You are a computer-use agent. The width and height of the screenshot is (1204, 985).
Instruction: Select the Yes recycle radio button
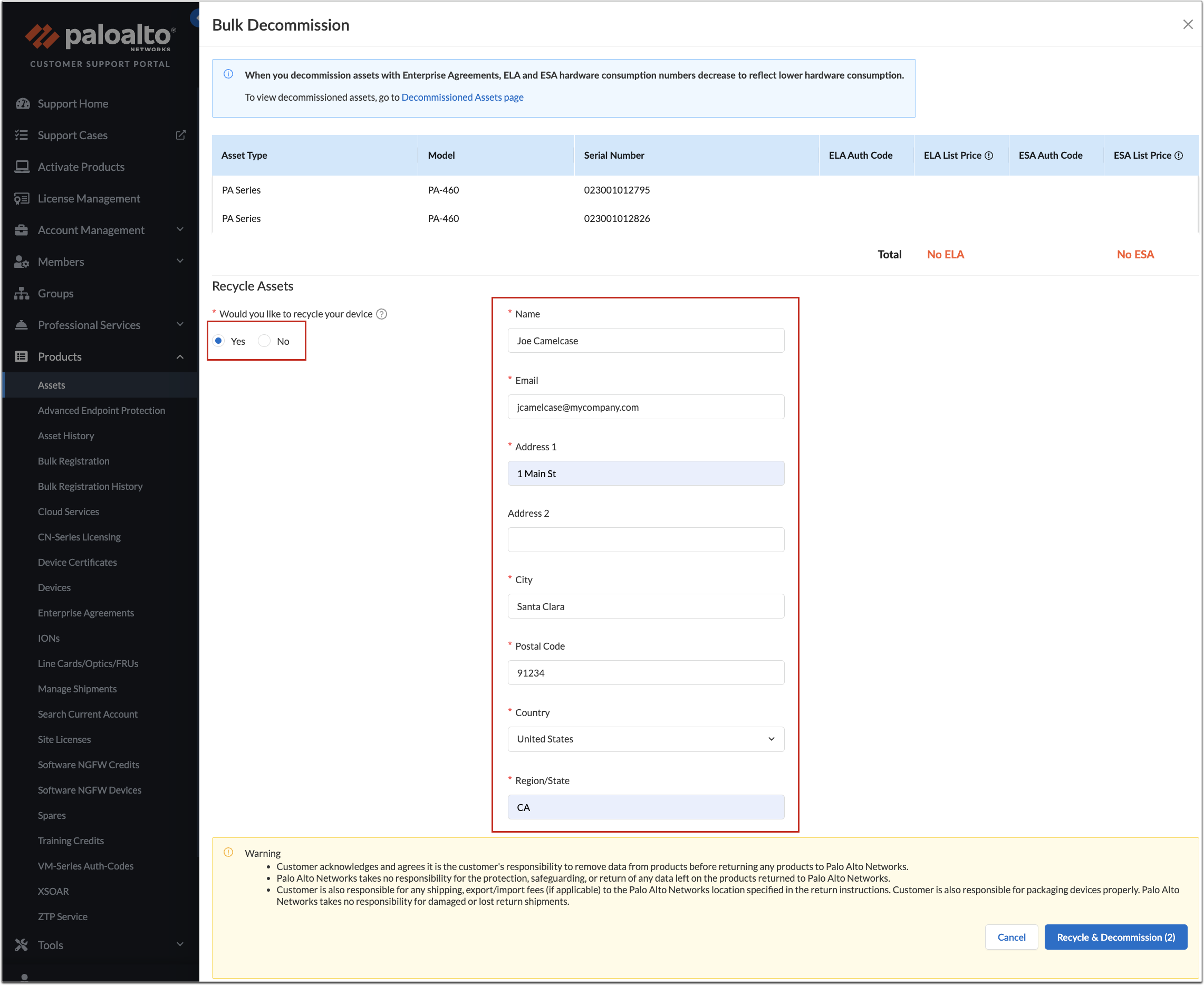point(218,341)
